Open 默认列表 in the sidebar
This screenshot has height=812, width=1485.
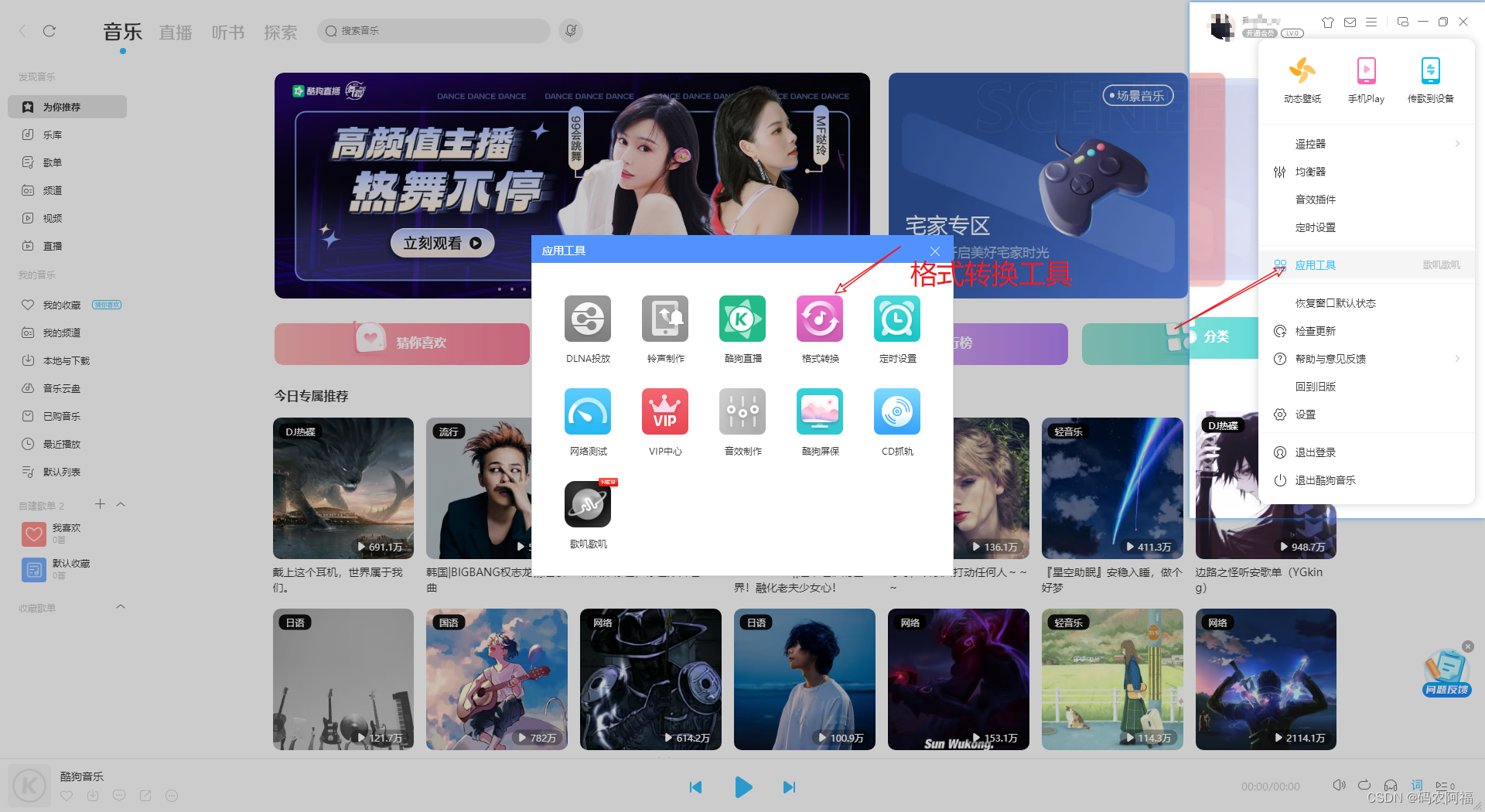coord(67,472)
